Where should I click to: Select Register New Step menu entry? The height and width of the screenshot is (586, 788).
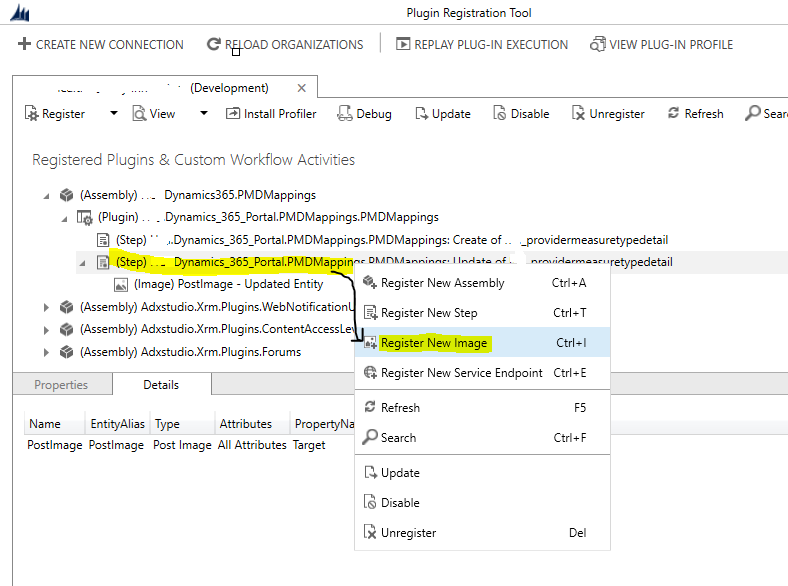coord(429,313)
